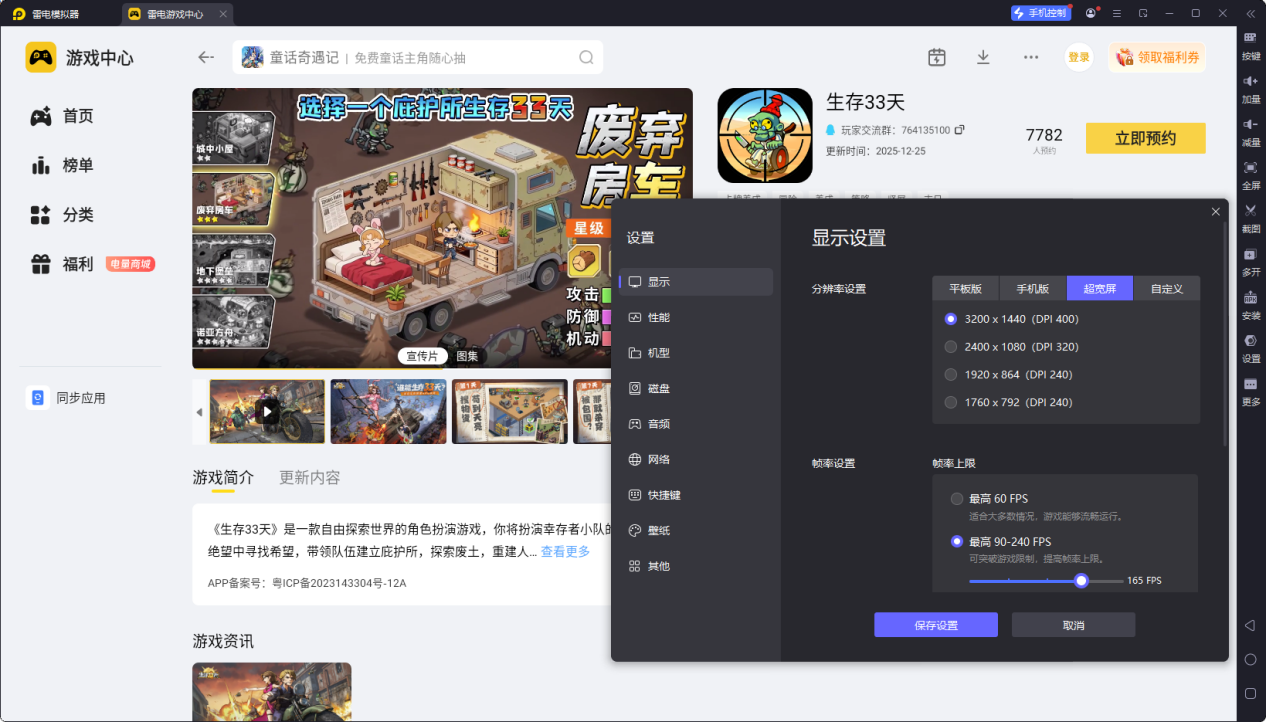1266x722 pixels.
Task: Open the calendar reservation icon in header
Action: click(x=937, y=57)
